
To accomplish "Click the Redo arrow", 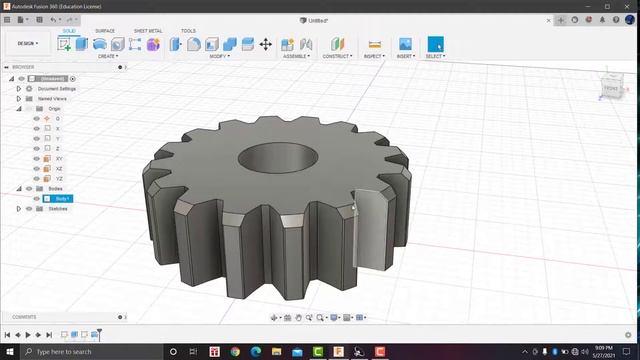I will coord(69,20).
